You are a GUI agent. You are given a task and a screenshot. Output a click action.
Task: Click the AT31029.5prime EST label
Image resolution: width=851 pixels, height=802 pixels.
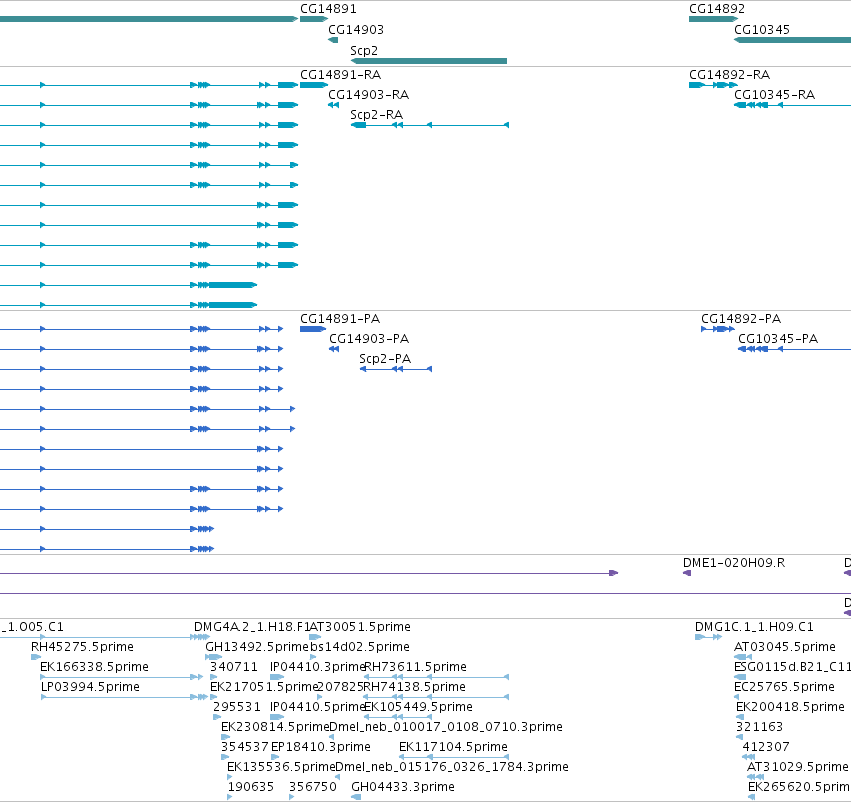798,767
